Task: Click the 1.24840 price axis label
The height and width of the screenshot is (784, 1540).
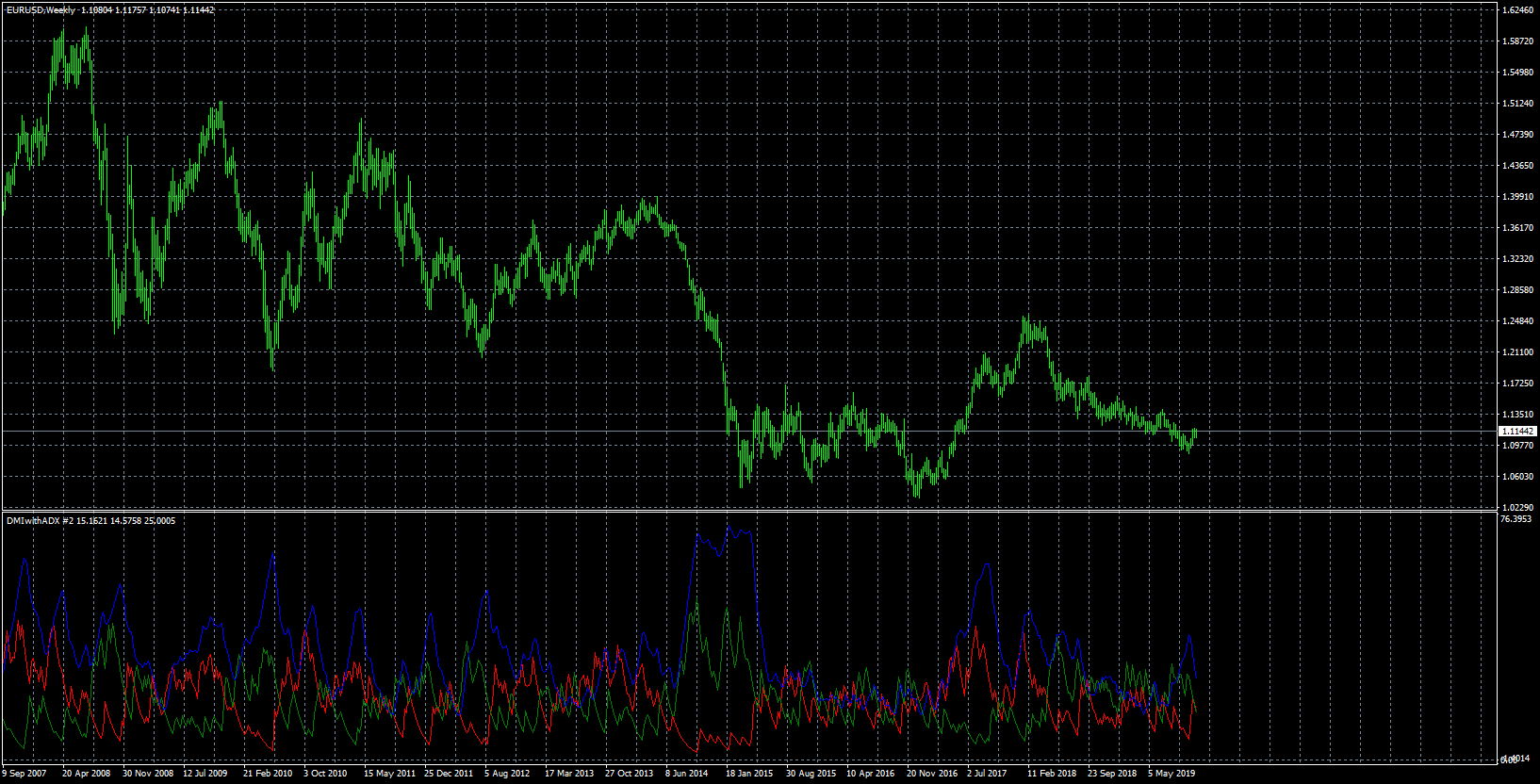Action: pyautogui.click(x=1517, y=321)
